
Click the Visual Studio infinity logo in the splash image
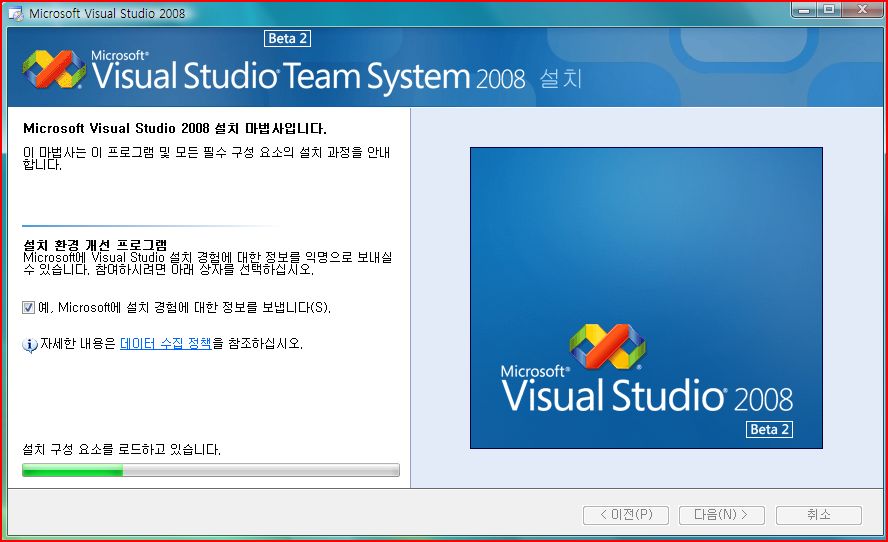607,346
